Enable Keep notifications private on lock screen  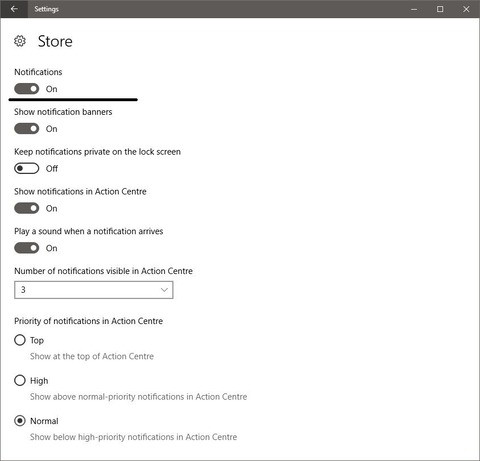27,168
